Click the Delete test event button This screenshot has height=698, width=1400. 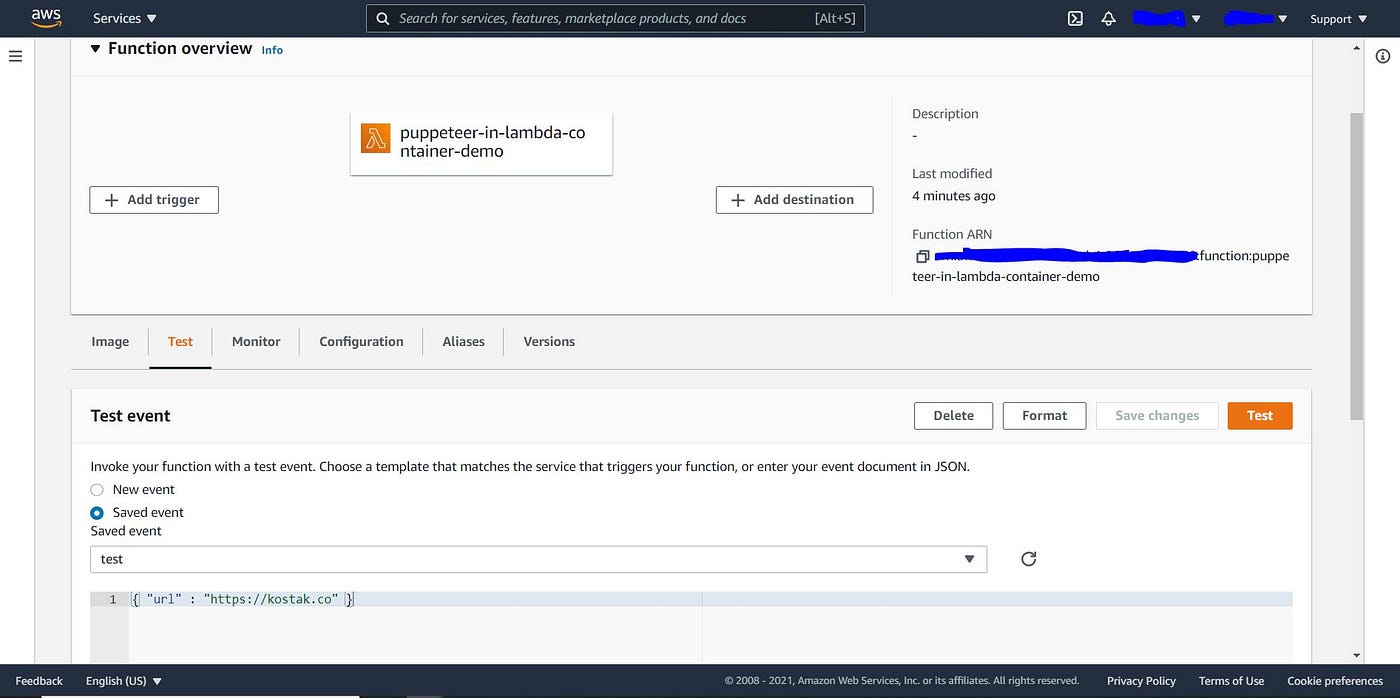pos(953,416)
